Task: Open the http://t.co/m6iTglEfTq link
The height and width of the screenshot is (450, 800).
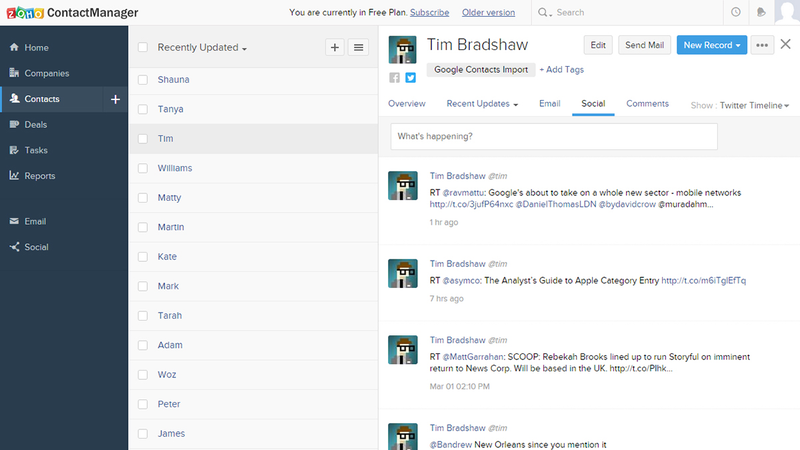Action: click(704, 281)
